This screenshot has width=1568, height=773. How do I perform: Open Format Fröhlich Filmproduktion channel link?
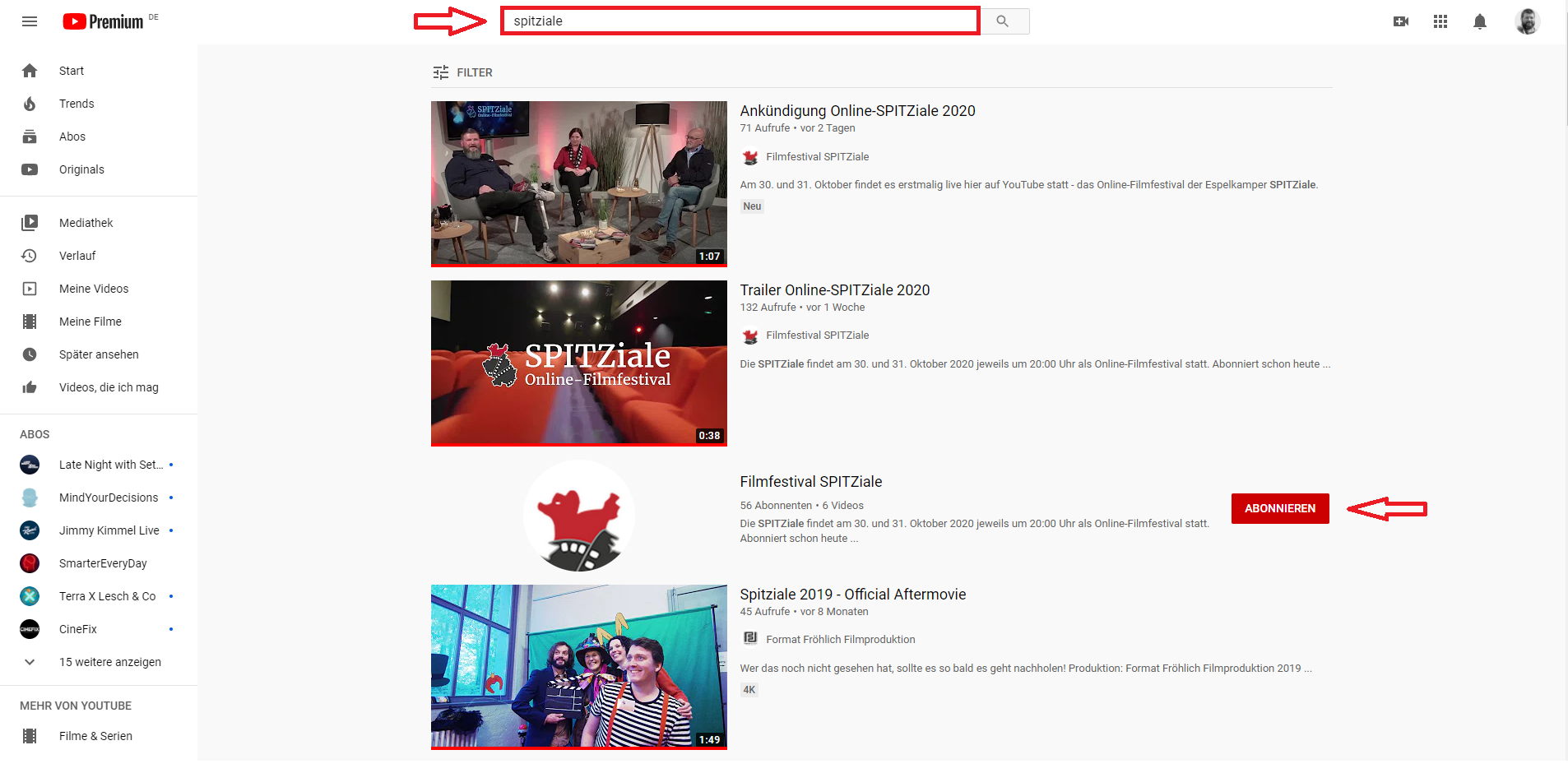coord(841,639)
